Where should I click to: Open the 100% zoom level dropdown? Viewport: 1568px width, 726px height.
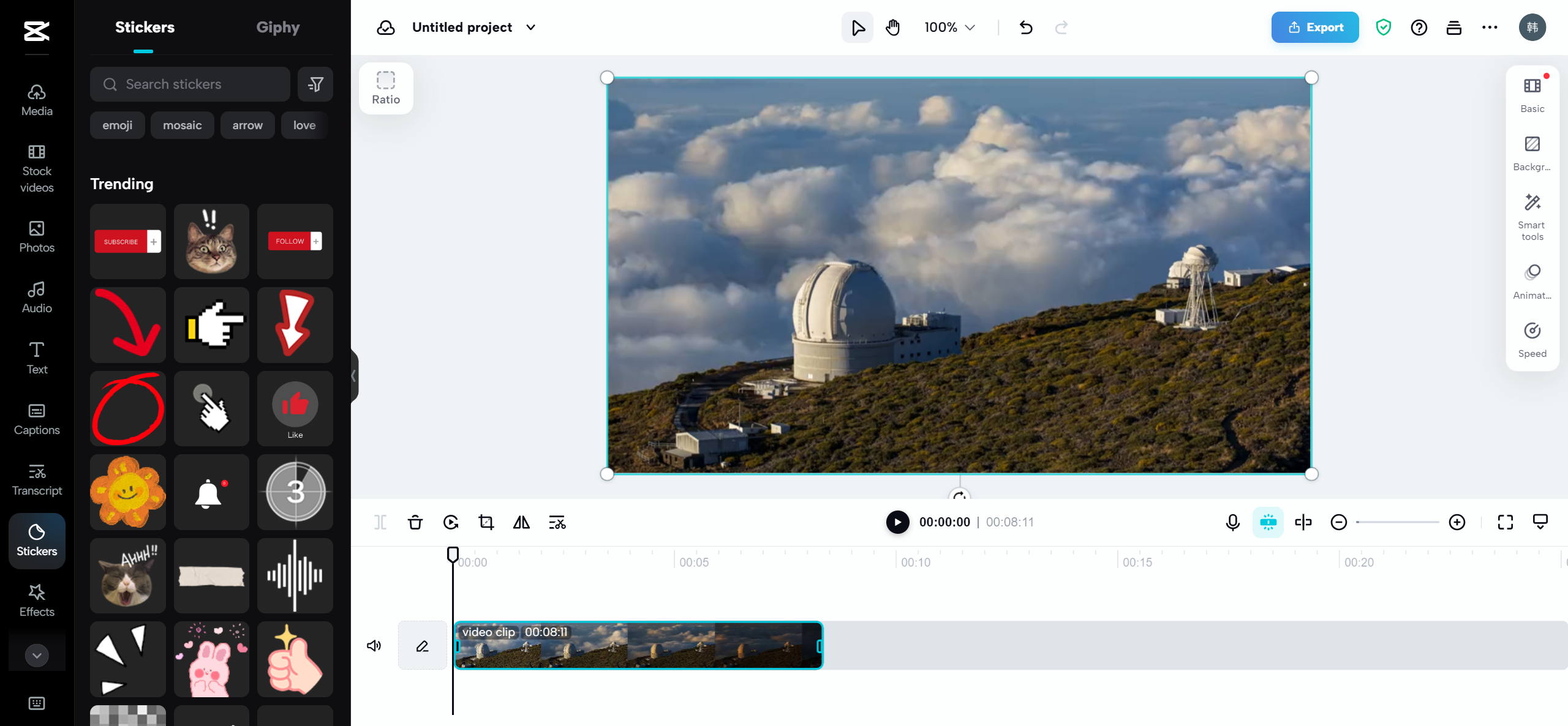(948, 27)
